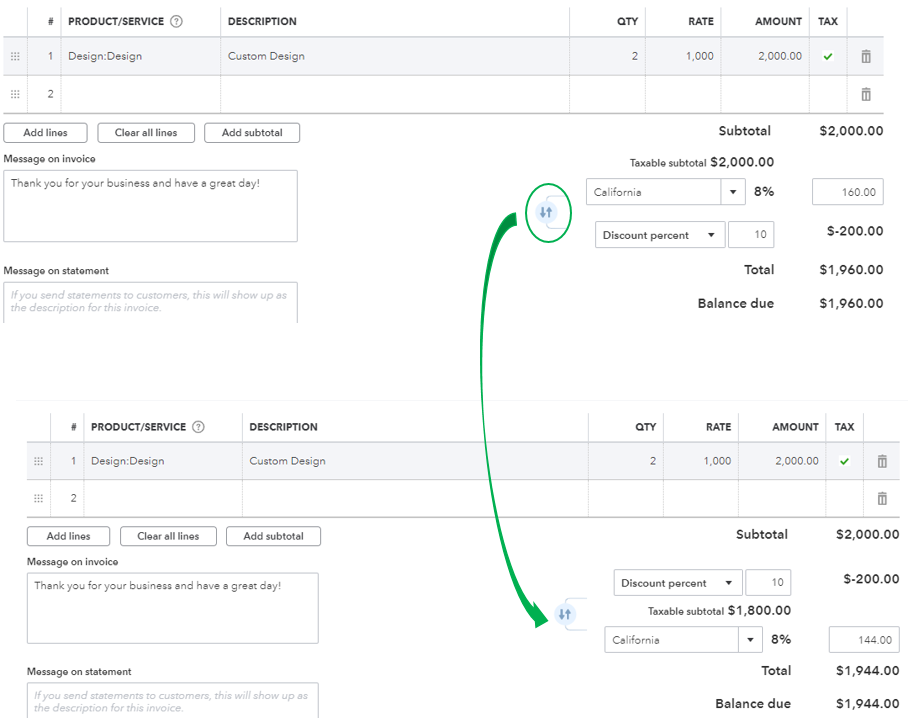
Task: Click reorder arrows icon in lower invoice
Action: pyautogui.click(x=565, y=615)
